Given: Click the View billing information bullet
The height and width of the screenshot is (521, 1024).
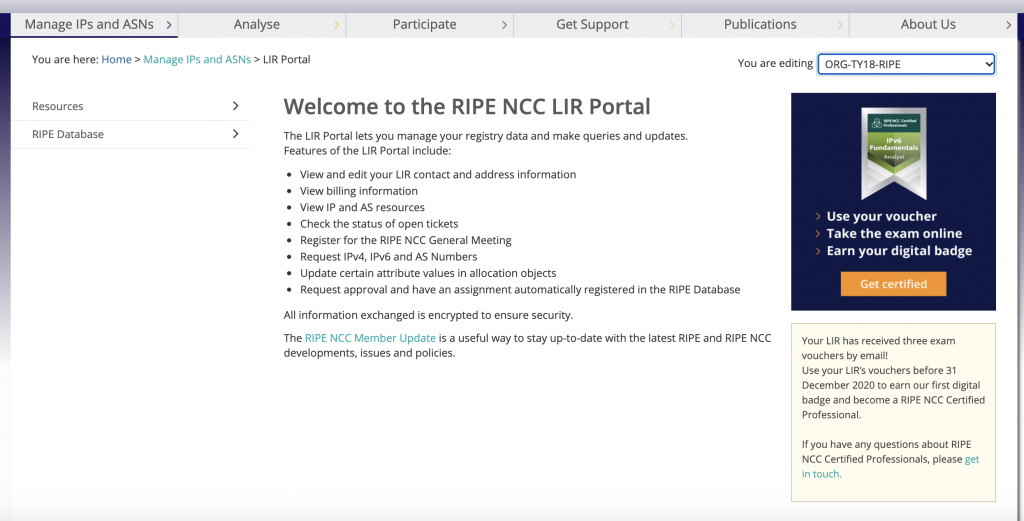Looking at the screenshot, I should [359, 191].
